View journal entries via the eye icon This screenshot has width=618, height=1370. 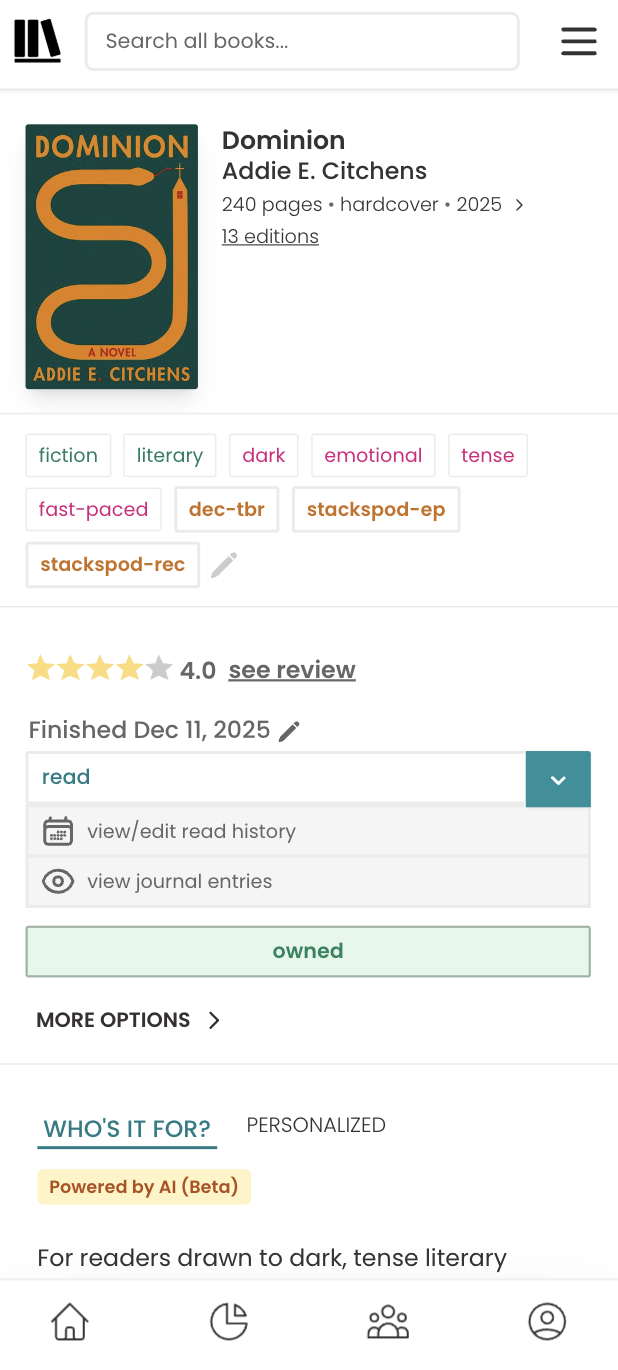(x=58, y=881)
